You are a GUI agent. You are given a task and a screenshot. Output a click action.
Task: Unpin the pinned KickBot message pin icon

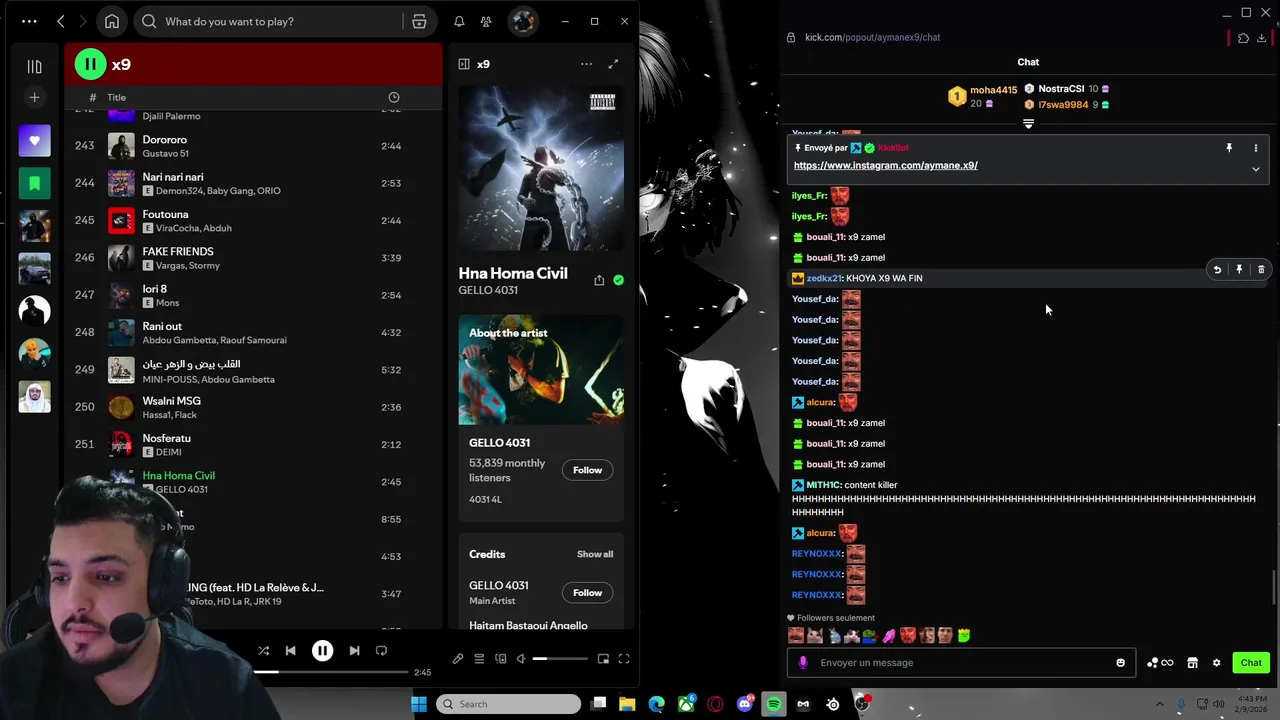coord(1229,148)
